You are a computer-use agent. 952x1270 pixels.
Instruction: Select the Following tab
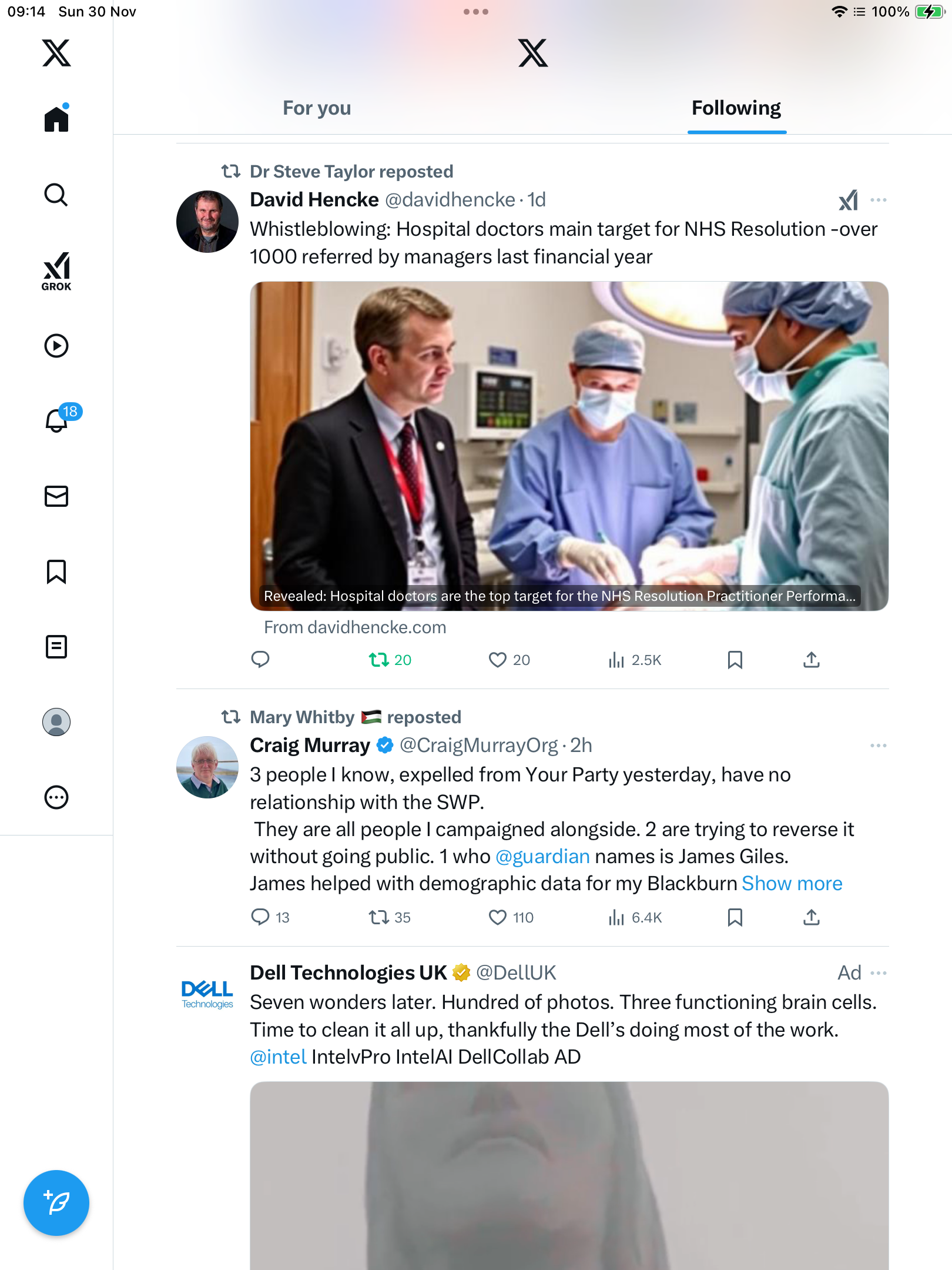[x=736, y=108]
